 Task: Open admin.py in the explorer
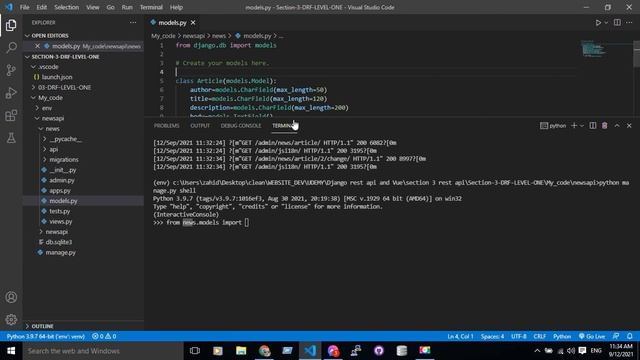coord(62,180)
